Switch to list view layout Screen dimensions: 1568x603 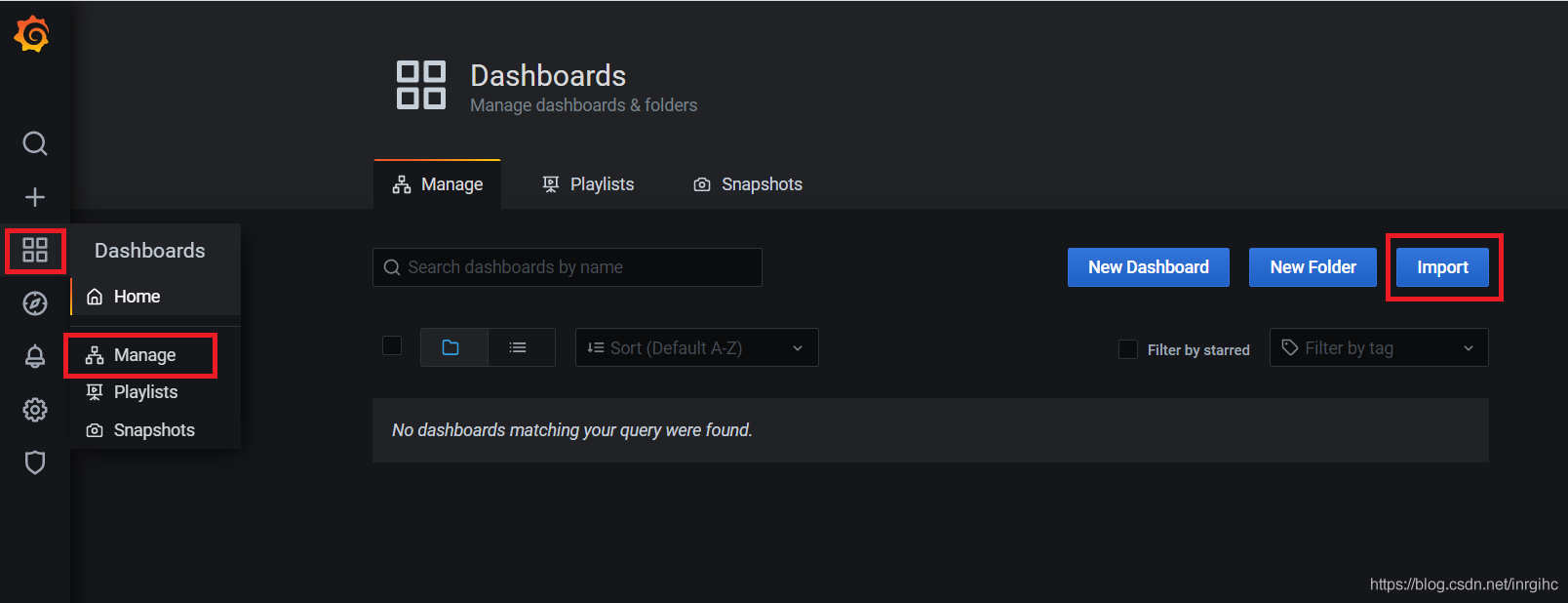tap(518, 347)
